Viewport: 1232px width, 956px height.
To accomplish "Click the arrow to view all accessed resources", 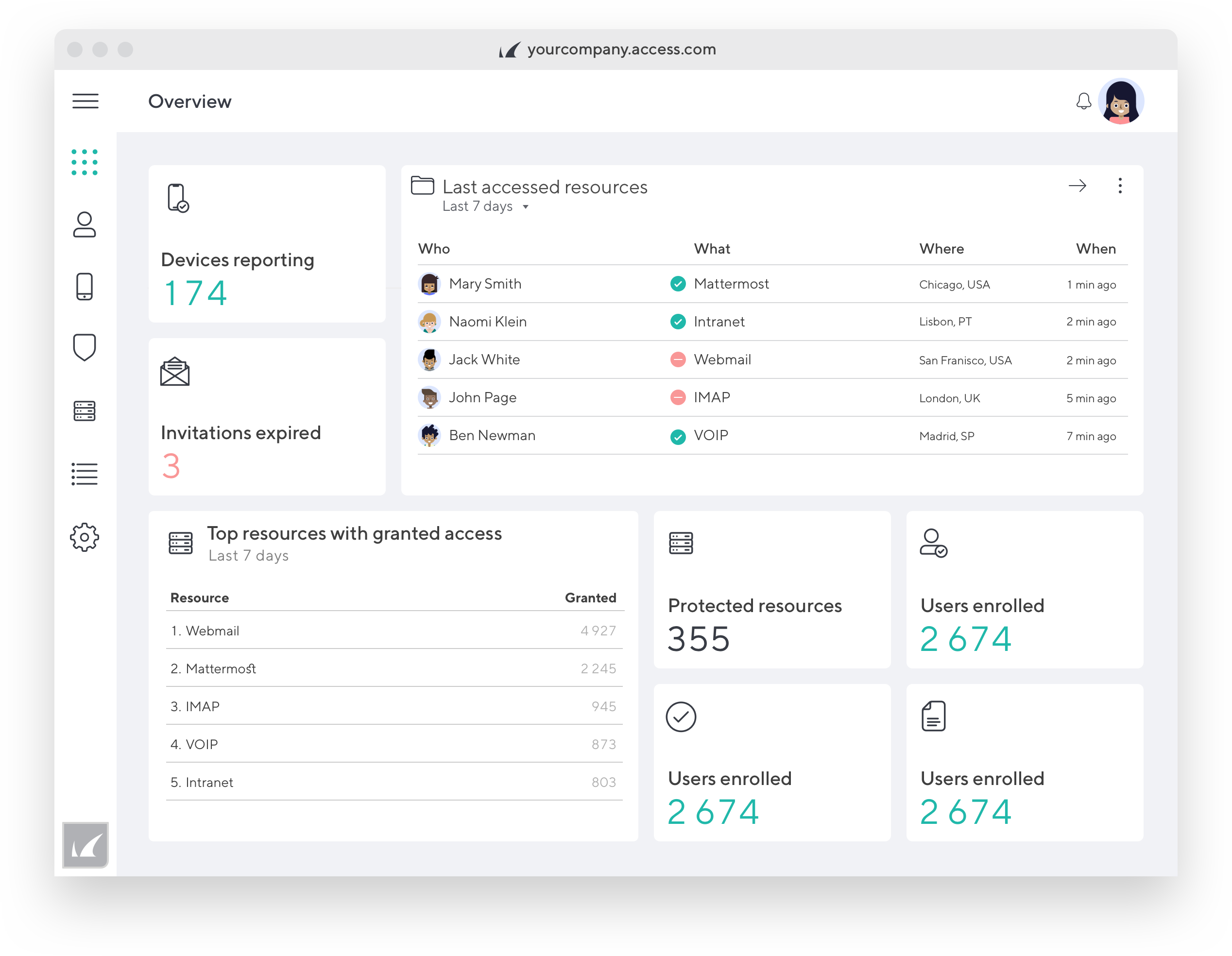I will point(1077,186).
